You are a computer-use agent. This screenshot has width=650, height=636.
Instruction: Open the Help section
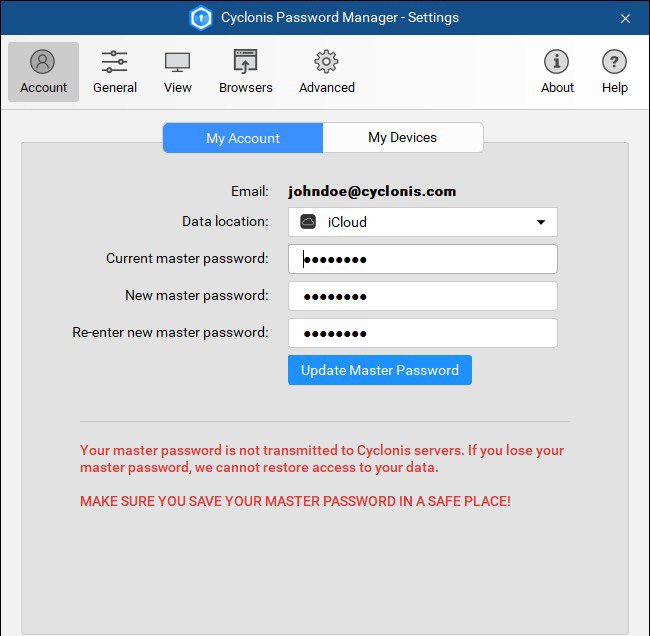coord(614,72)
